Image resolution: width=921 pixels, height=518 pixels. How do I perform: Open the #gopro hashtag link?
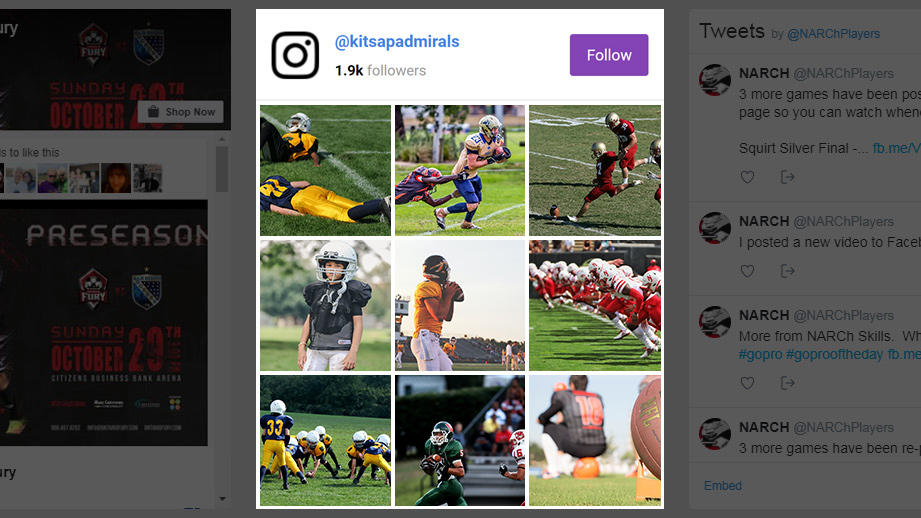point(760,354)
